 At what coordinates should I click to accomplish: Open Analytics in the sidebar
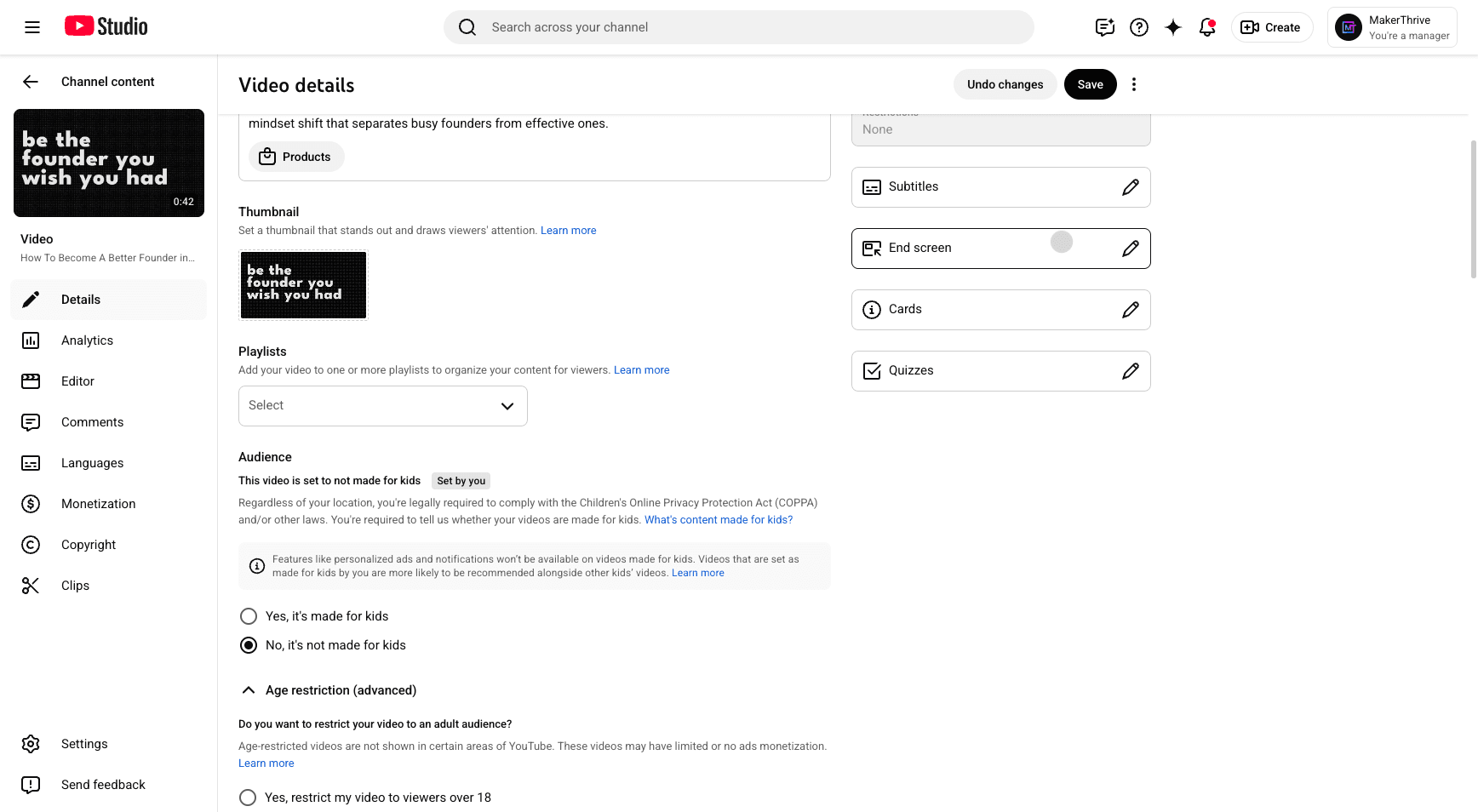(x=109, y=340)
